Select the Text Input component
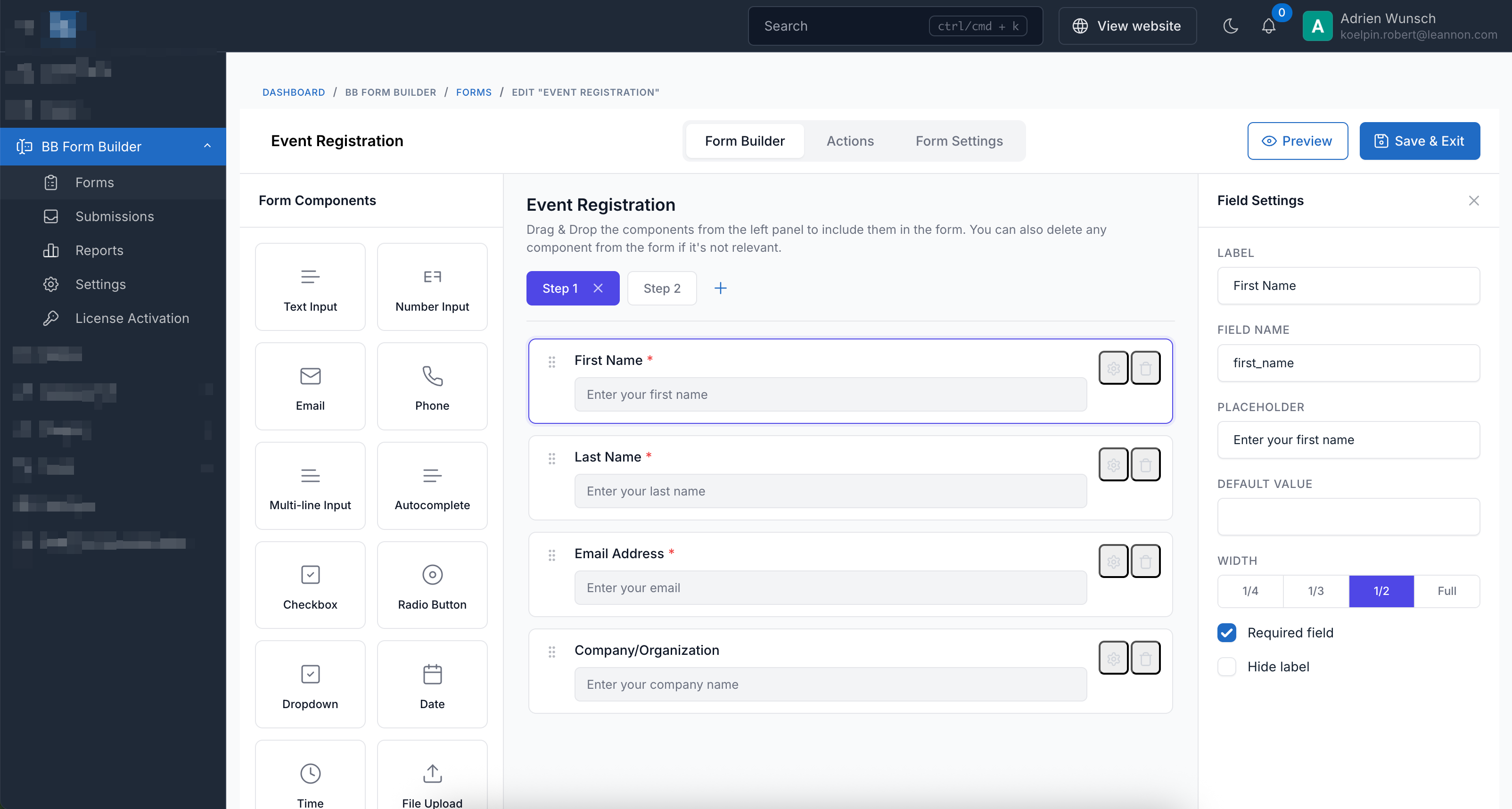Image resolution: width=1512 pixels, height=809 pixels. click(x=309, y=287)
